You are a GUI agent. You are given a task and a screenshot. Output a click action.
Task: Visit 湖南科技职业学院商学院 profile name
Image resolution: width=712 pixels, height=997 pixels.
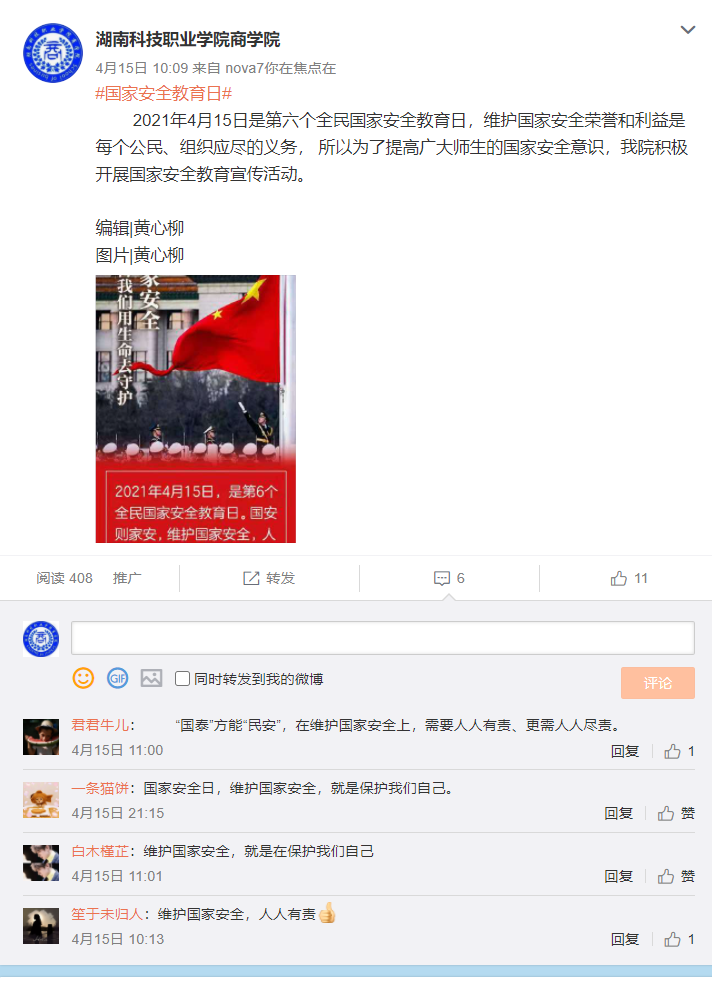click(188, 39)
